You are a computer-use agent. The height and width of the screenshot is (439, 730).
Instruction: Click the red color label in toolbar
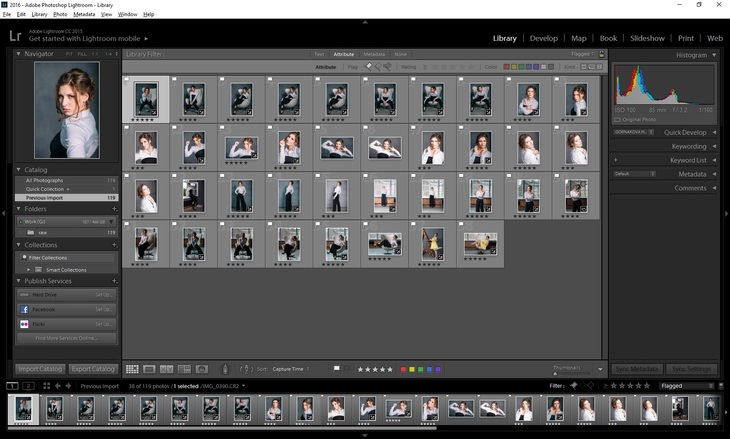[x=403, y=369]
